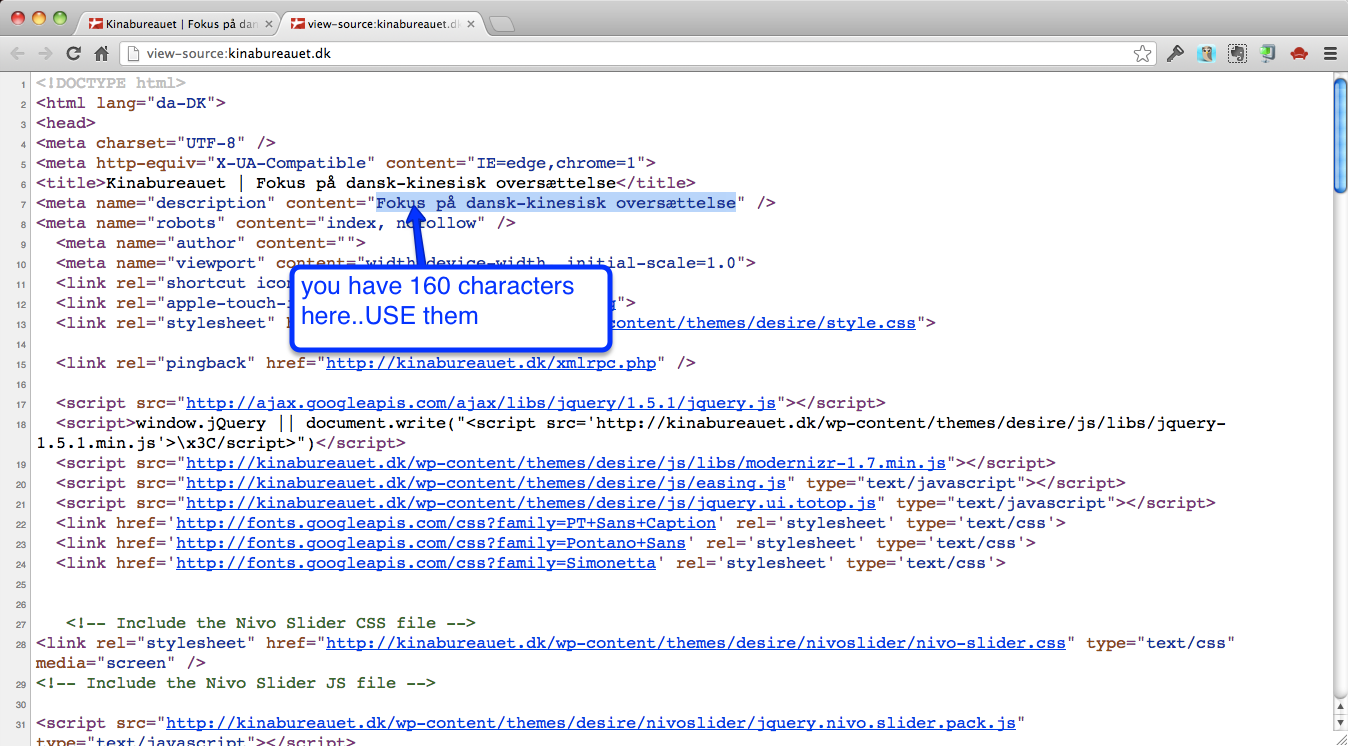Switch to the Kinabureauet | Fokus på dansk tab

coord(179,23)
